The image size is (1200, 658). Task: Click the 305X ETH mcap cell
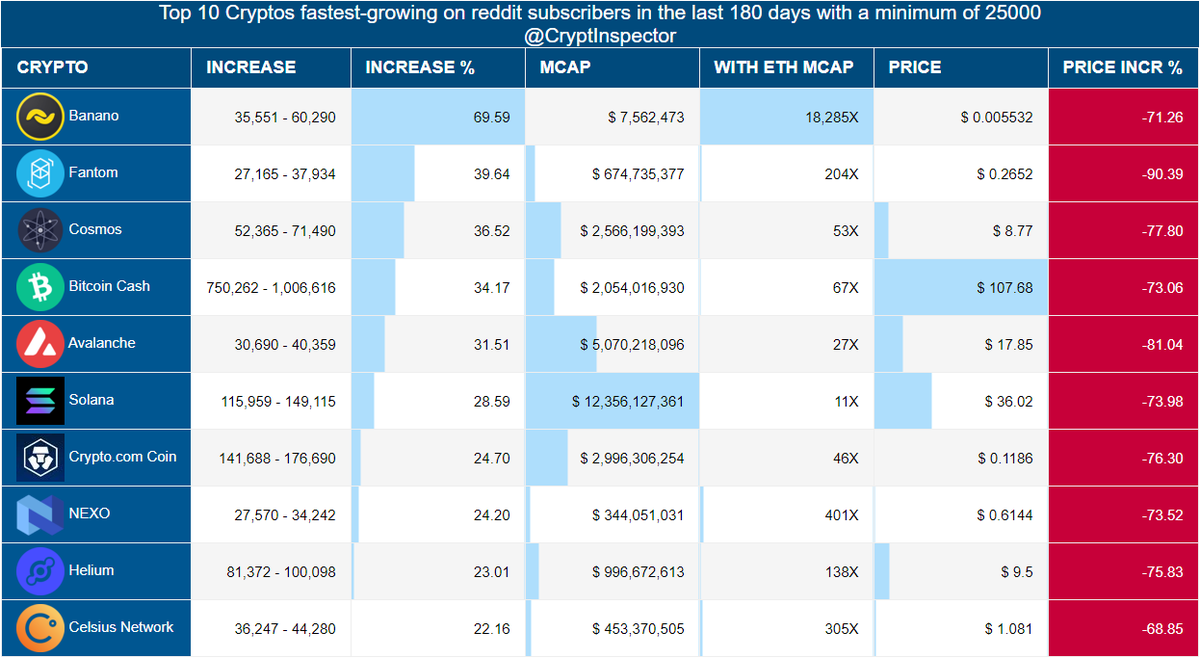787,630
